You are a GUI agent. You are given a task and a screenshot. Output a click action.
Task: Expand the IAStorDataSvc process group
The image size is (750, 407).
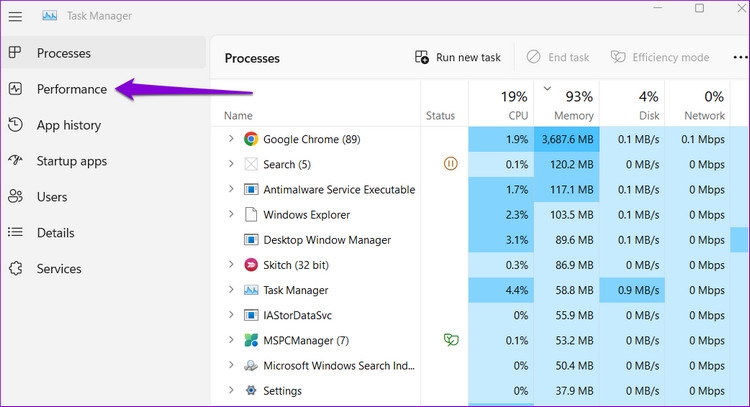point(231,315)
